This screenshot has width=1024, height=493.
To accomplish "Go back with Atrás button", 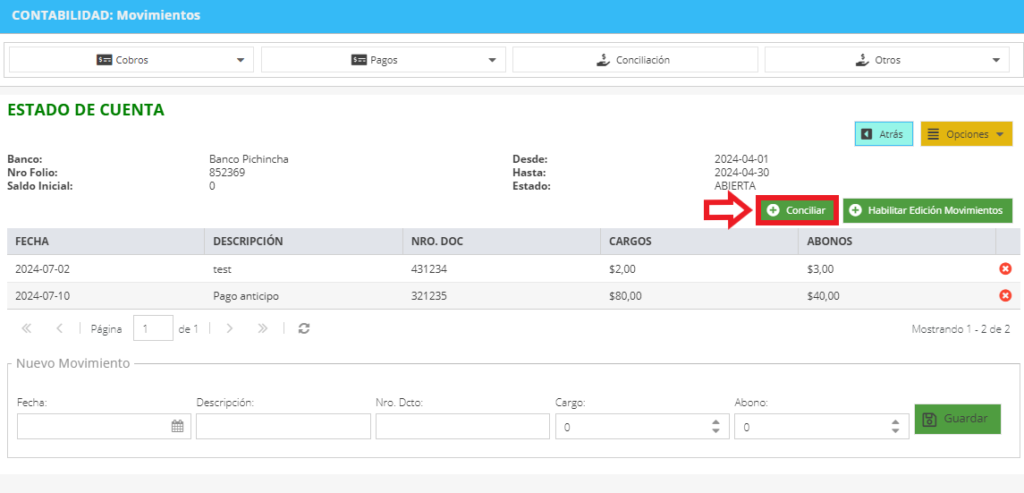I will (x=884, y=134).
